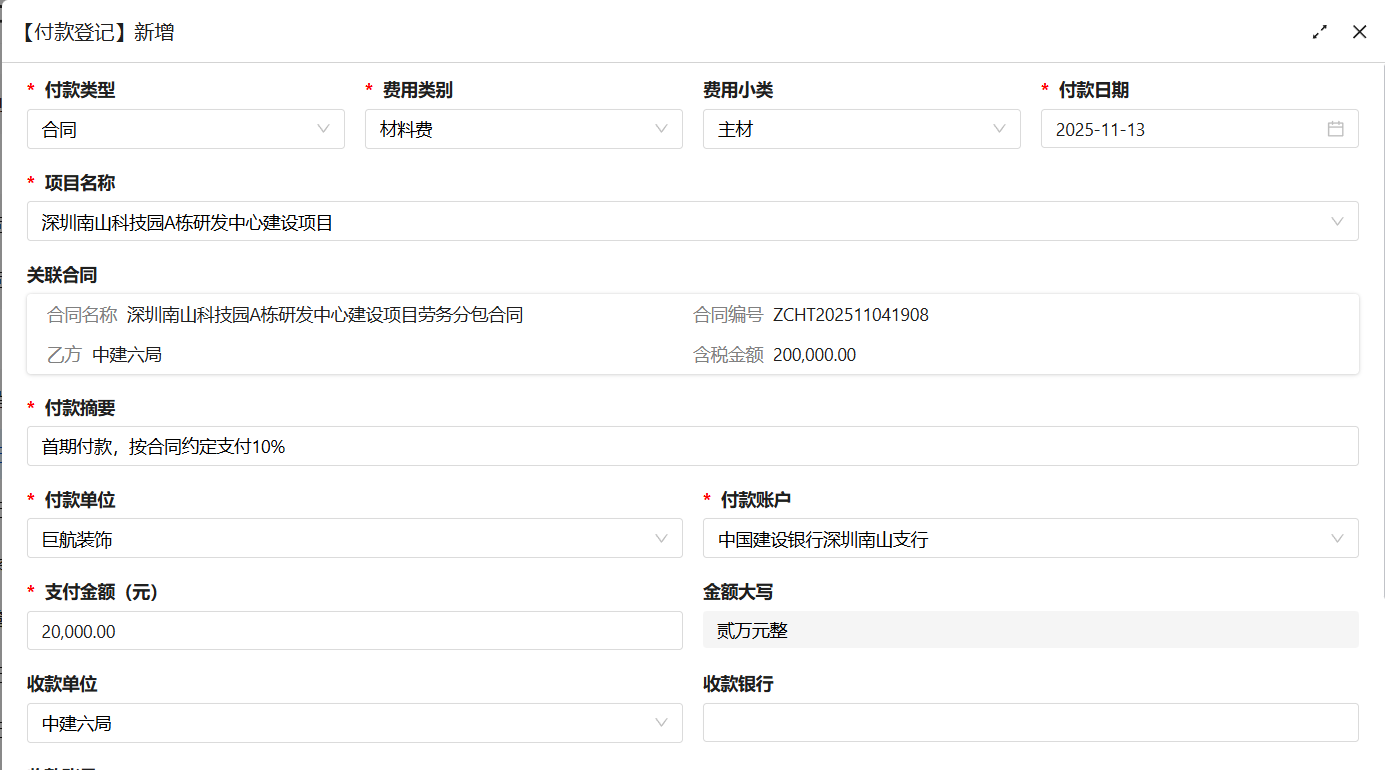Click the 付款摘要 input showing 首期付款

pyautogui.click(x=692, y=446)
